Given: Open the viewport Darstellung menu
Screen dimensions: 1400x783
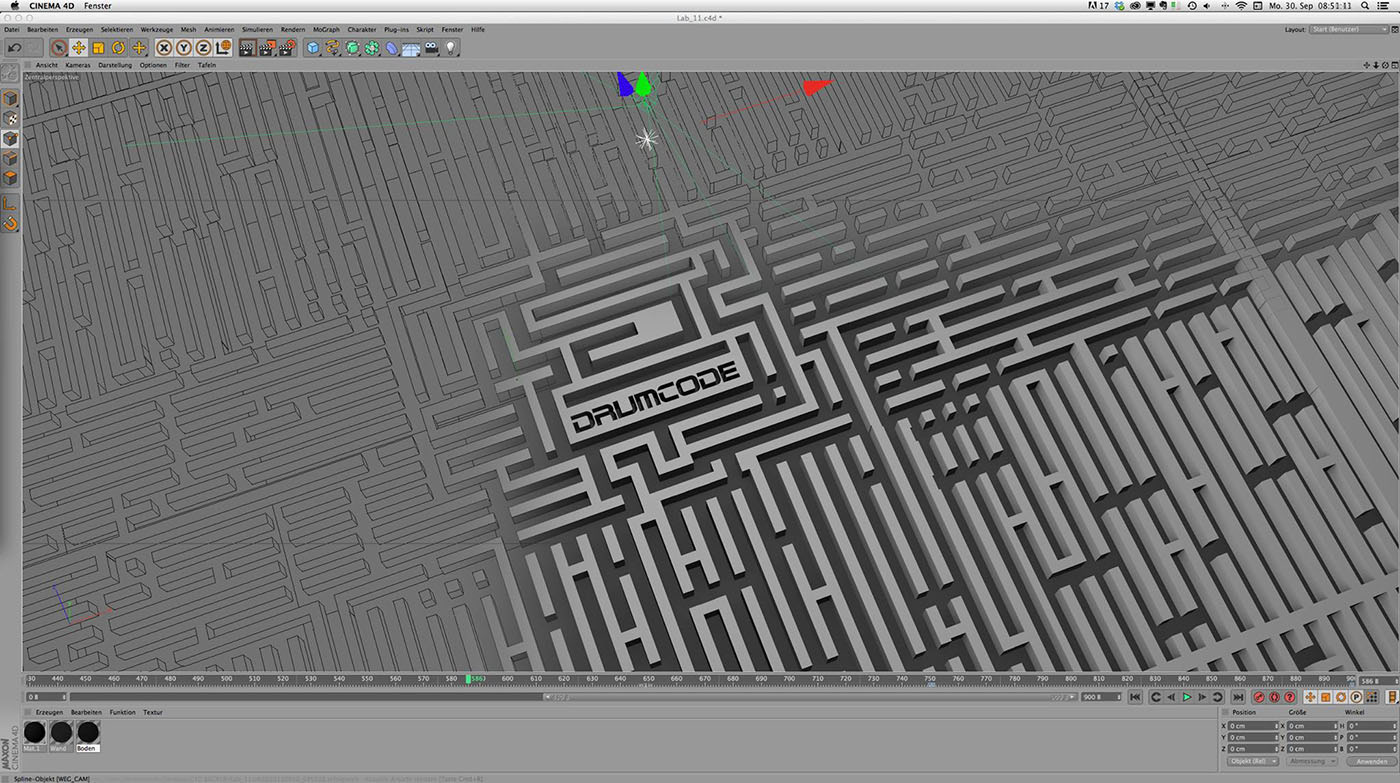Looking at the screenshot, I should [115, 65].
